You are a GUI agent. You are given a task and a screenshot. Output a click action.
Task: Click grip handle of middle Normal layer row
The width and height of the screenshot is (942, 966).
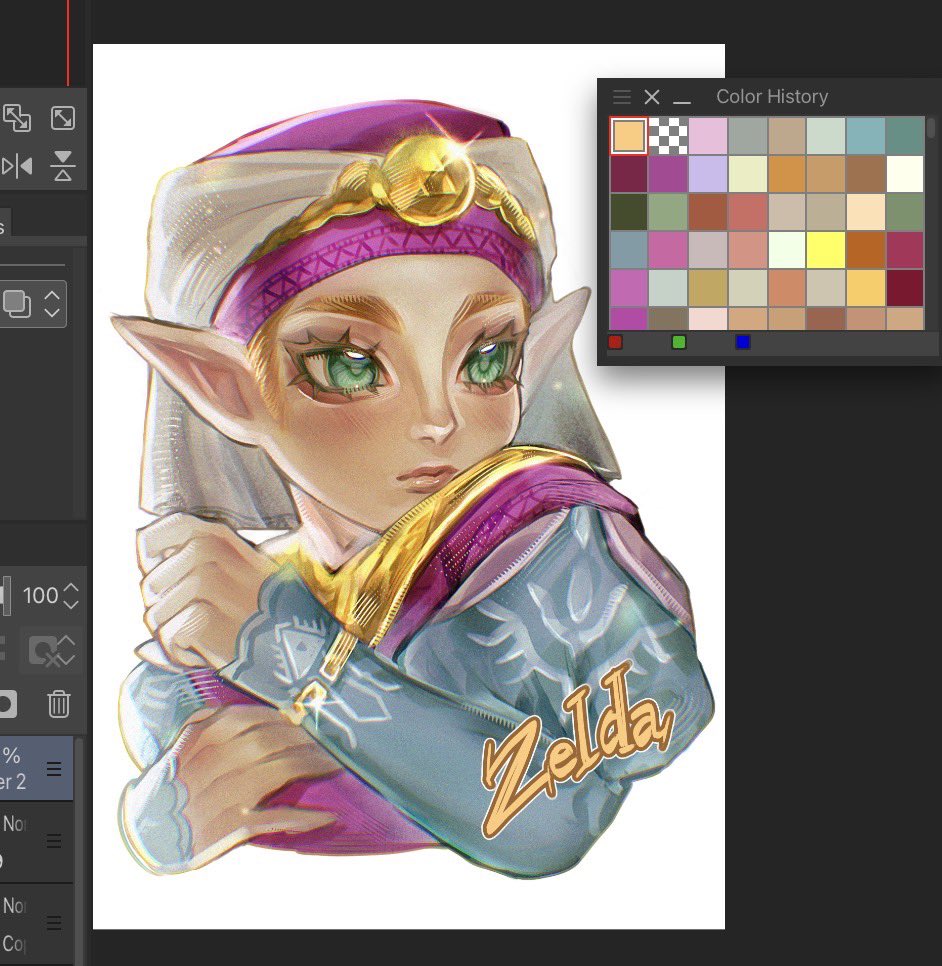(54, 841)
